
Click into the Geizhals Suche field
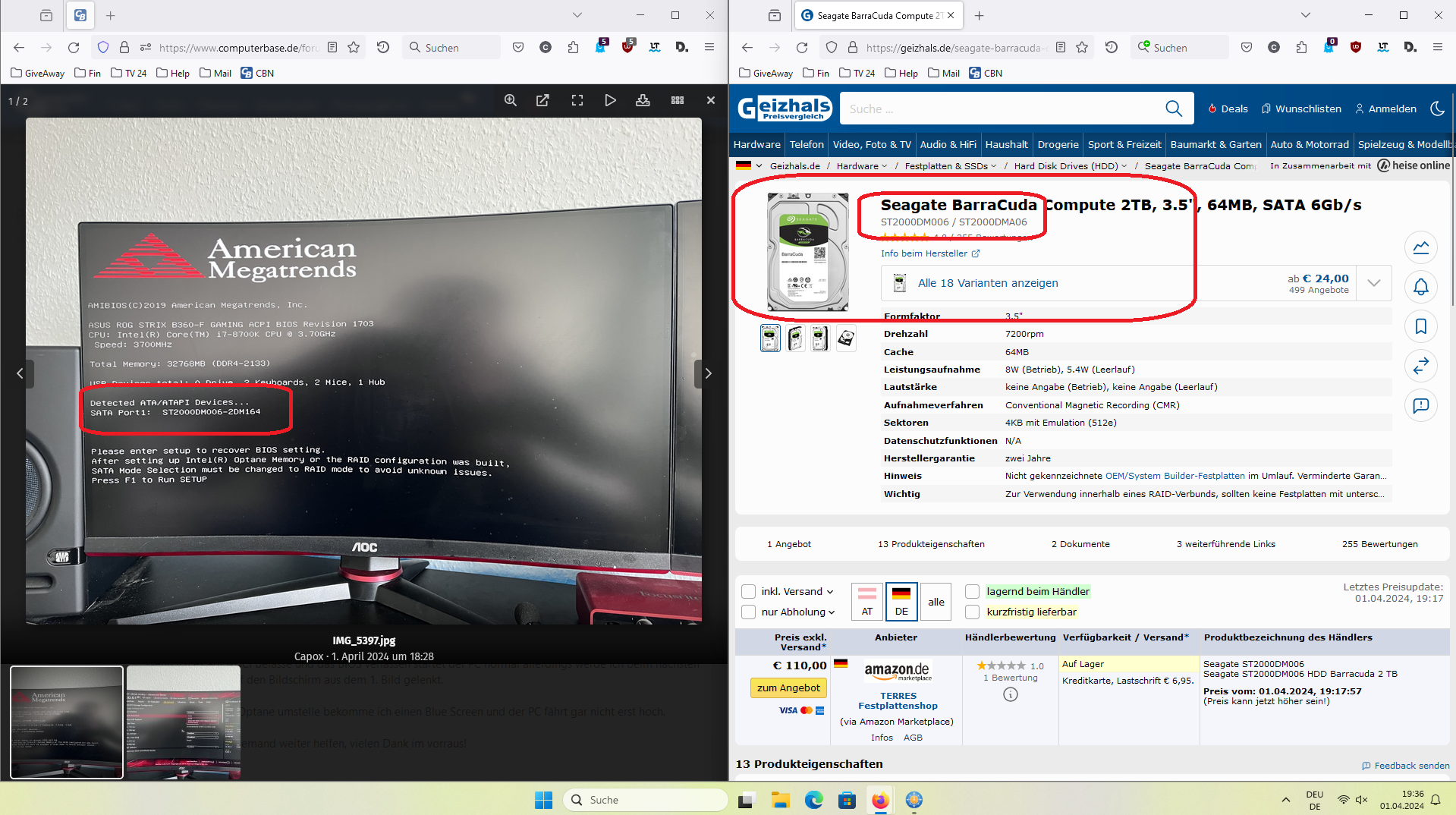pyautogui.click(x=1002, y=109)
